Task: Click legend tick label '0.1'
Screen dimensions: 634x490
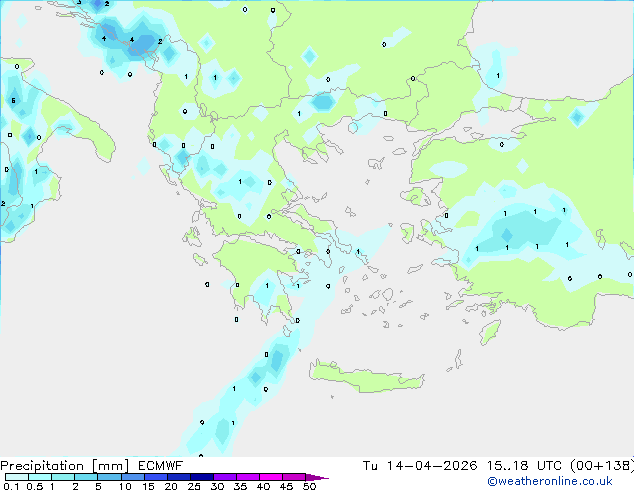Action: 11,486
